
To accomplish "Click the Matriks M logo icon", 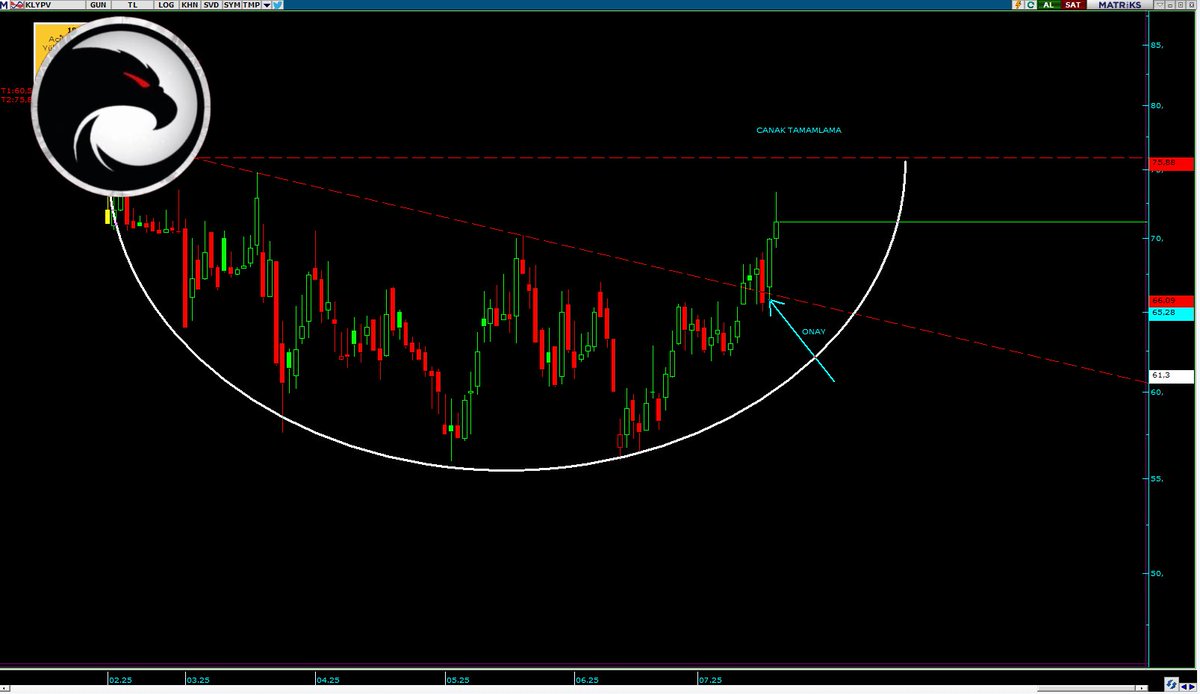I will coord(4,5).
